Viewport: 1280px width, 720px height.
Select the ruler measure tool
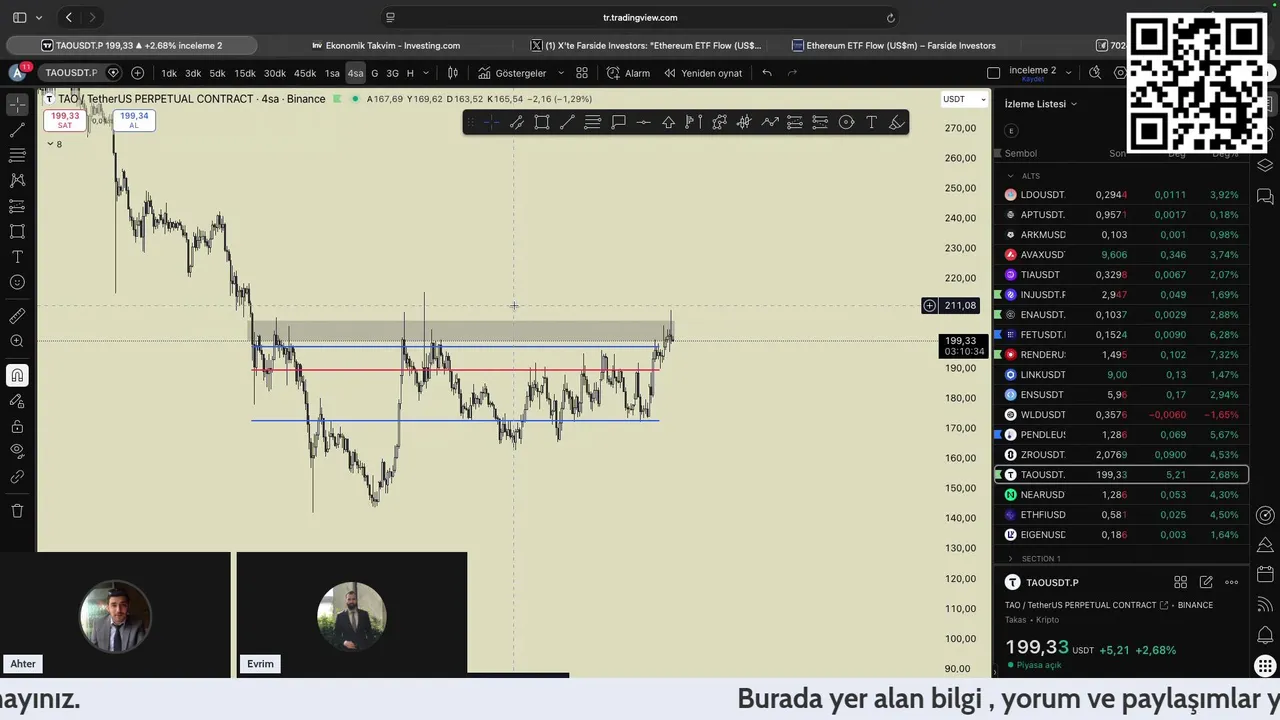click(x=17, y=316)
